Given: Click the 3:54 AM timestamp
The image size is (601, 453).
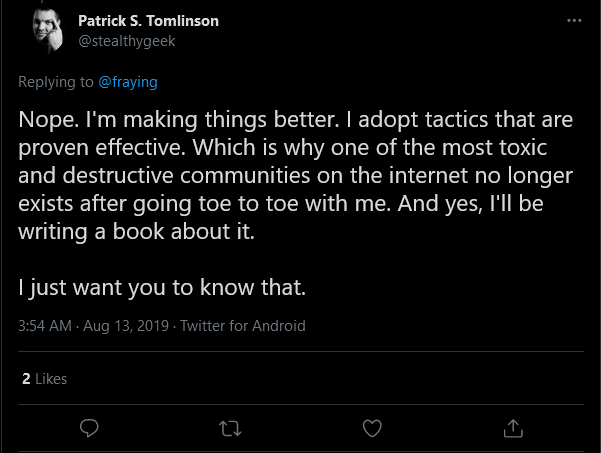Looking at the screenshot, I should point(45,326).
